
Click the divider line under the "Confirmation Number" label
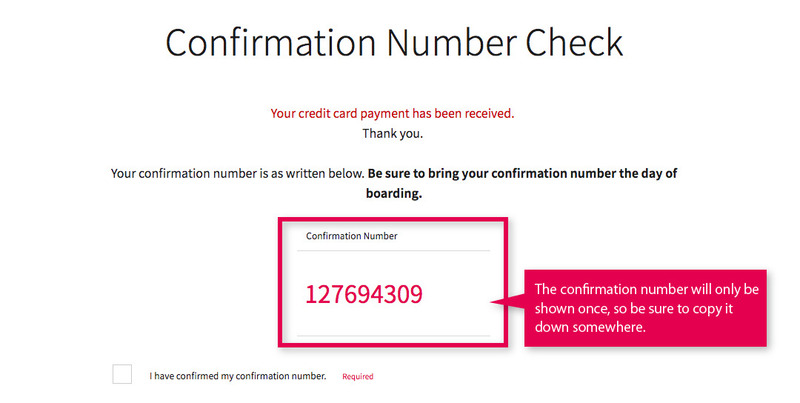point(392,250)
